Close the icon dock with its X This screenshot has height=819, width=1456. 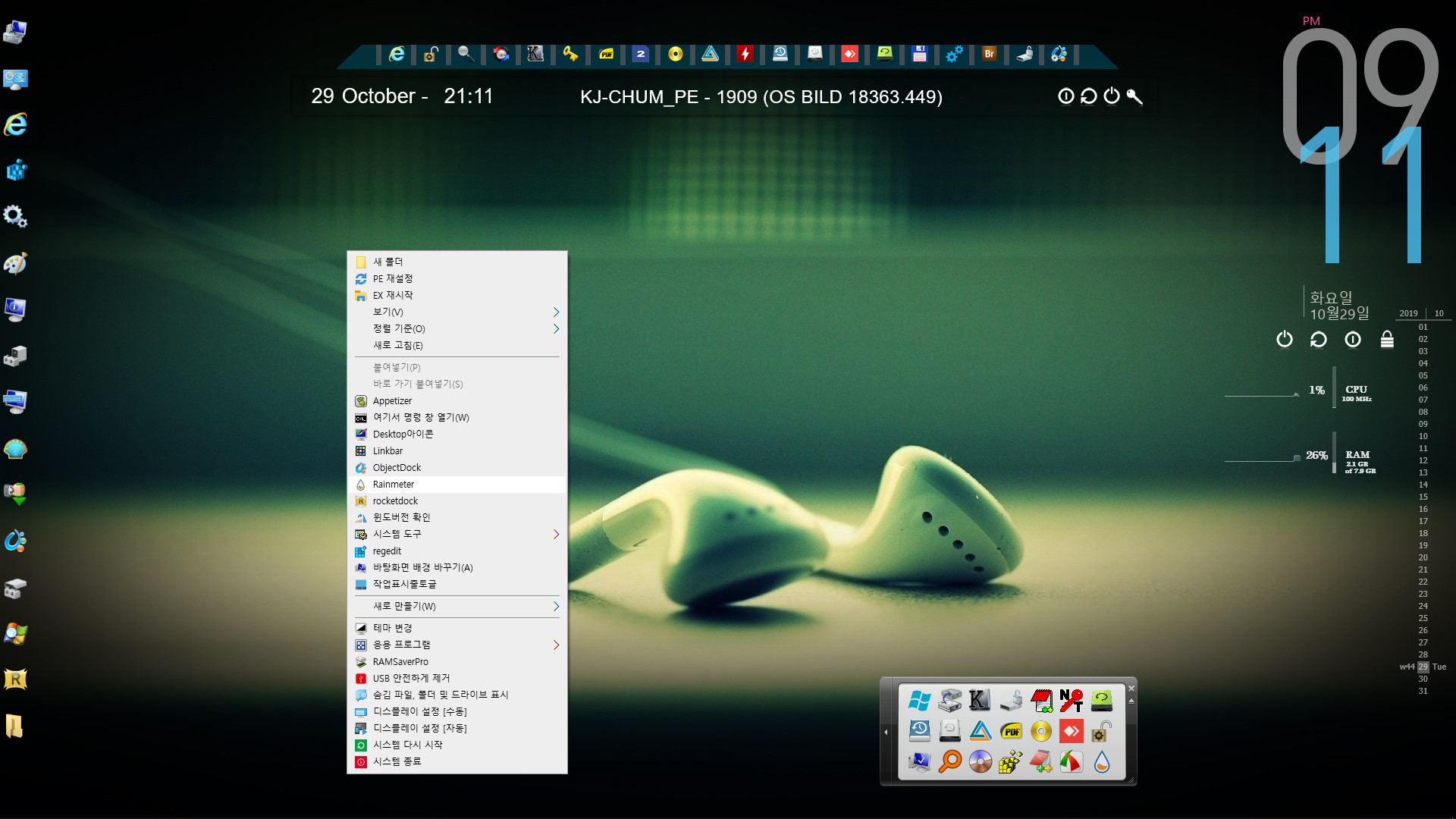pyautogui.click(x=1131, y=689)
